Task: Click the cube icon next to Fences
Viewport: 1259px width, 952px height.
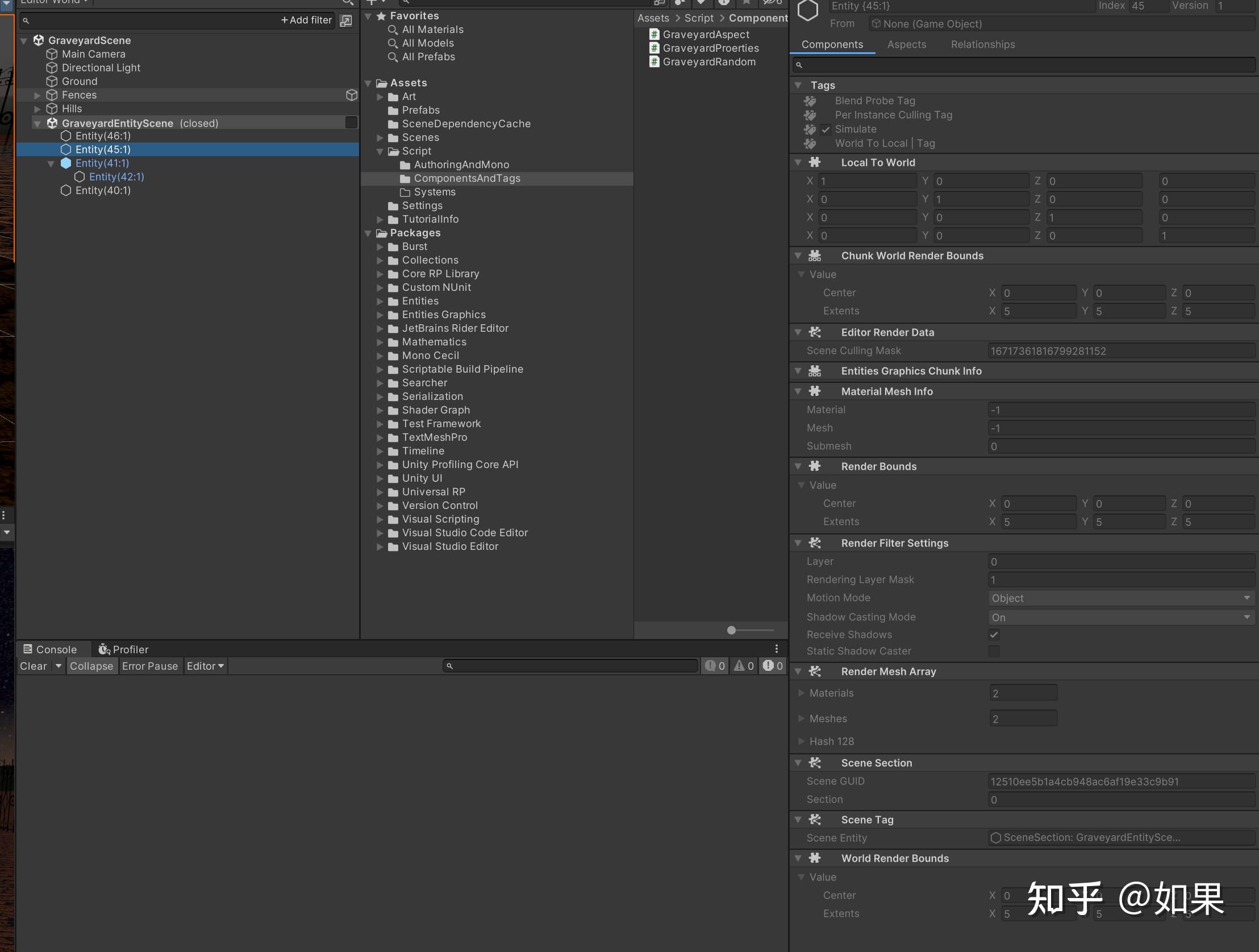Action: click(x=352, y=95)
